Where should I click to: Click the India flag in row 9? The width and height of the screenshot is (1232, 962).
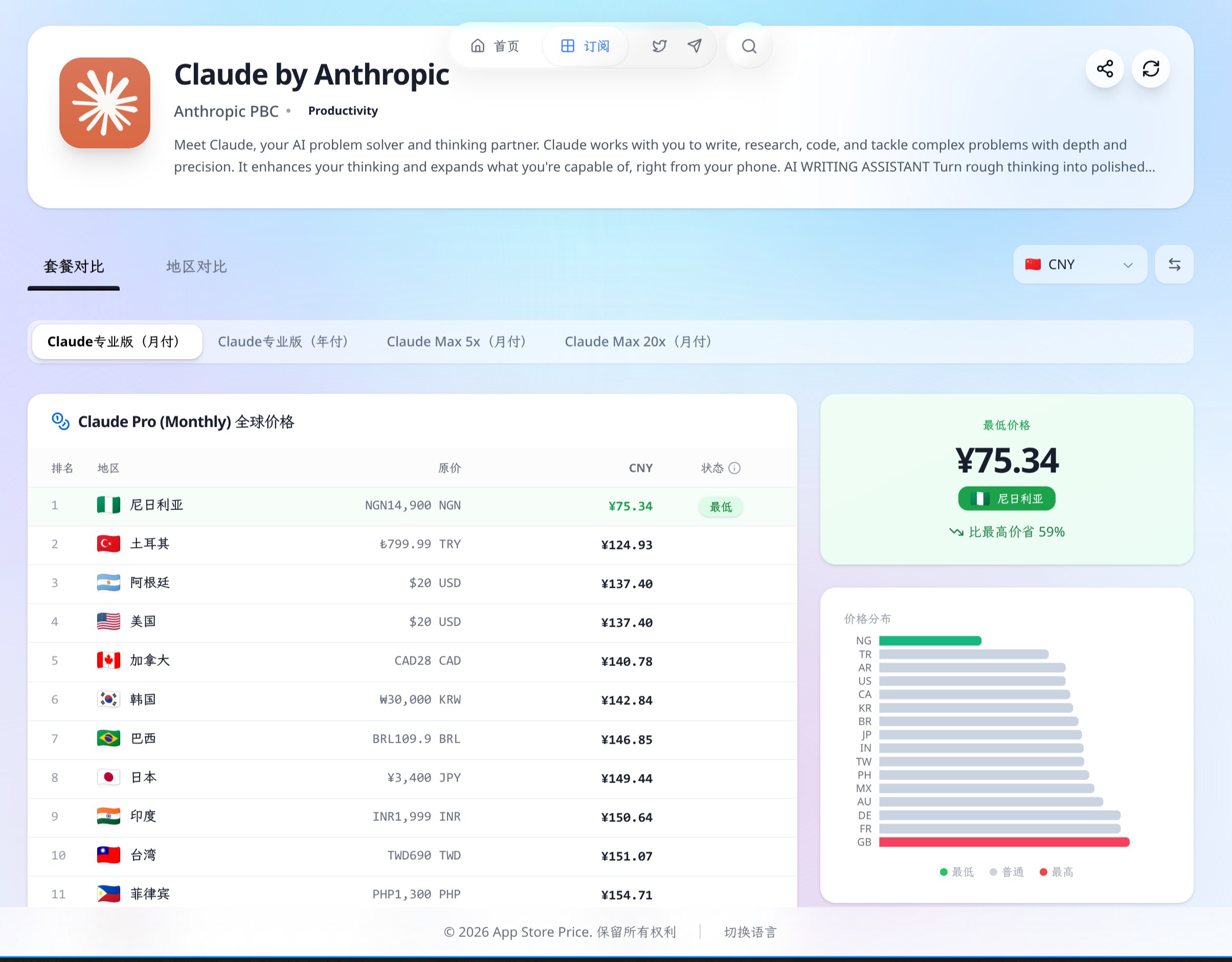click(x=108, y=816)
